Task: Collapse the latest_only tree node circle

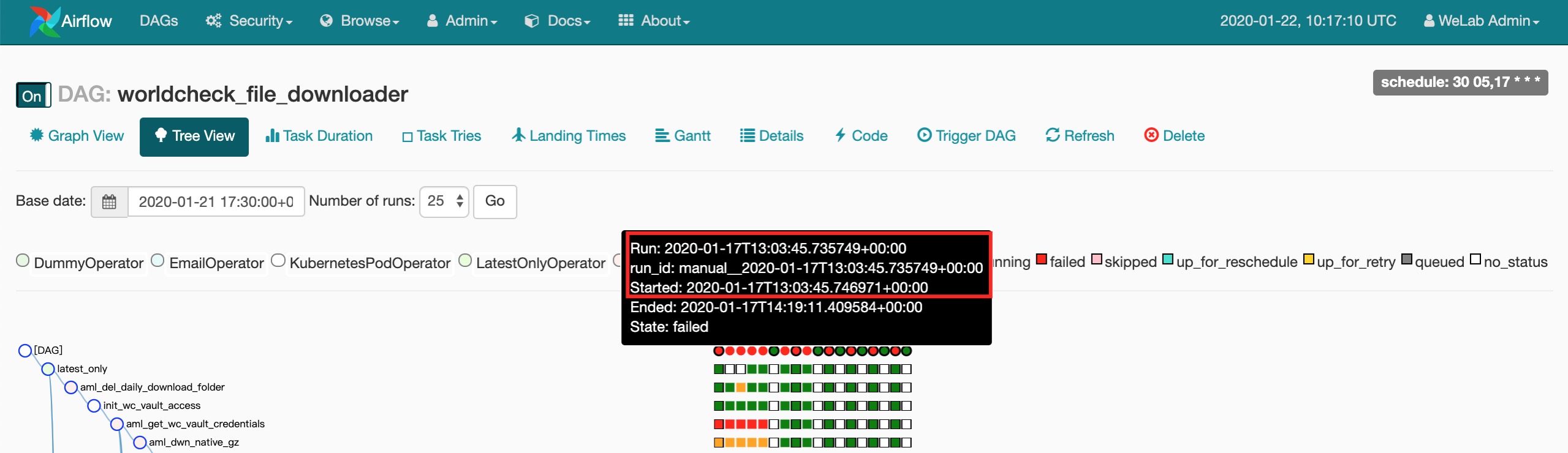Action: 48,369
